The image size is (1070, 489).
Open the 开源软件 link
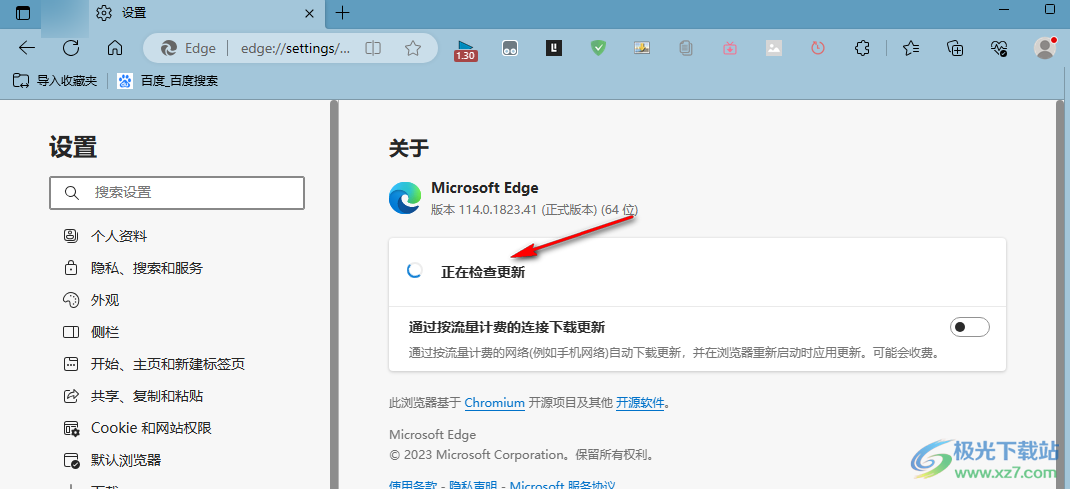640,403
